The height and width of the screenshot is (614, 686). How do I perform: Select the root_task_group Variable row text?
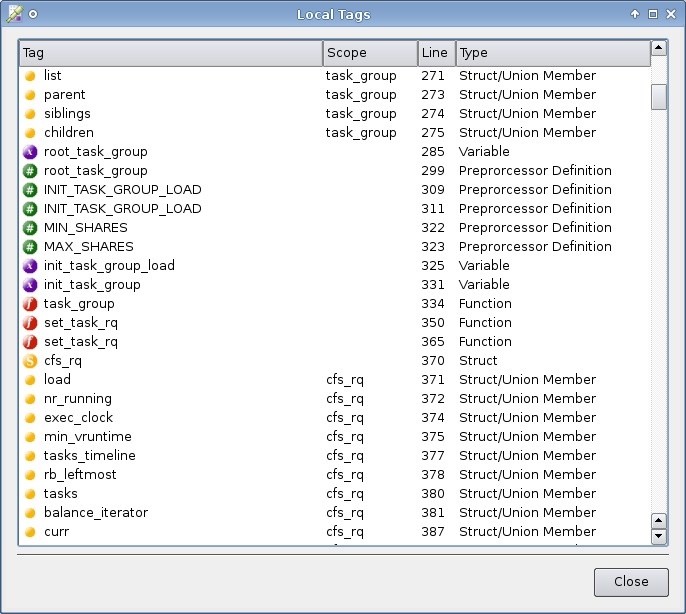pyautogui.click(x=95, y=151)
